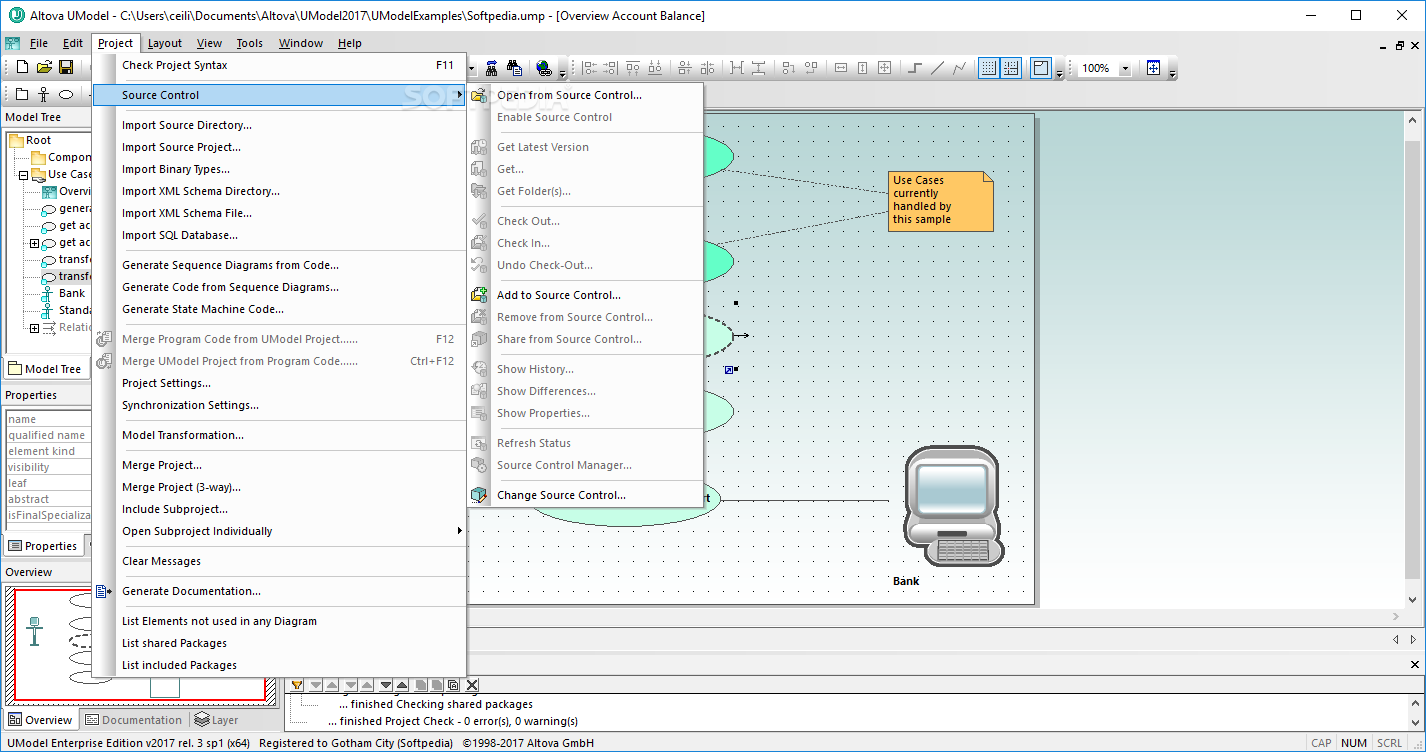This screenshot has width=1426, height=752.
Task: Choose Change Source Control...
Action: [586, 495]
